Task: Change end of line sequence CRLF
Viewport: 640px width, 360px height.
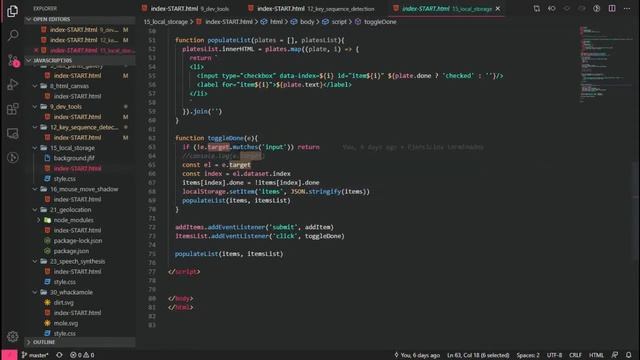Action: pyautogui.click(x=575, y=355)
